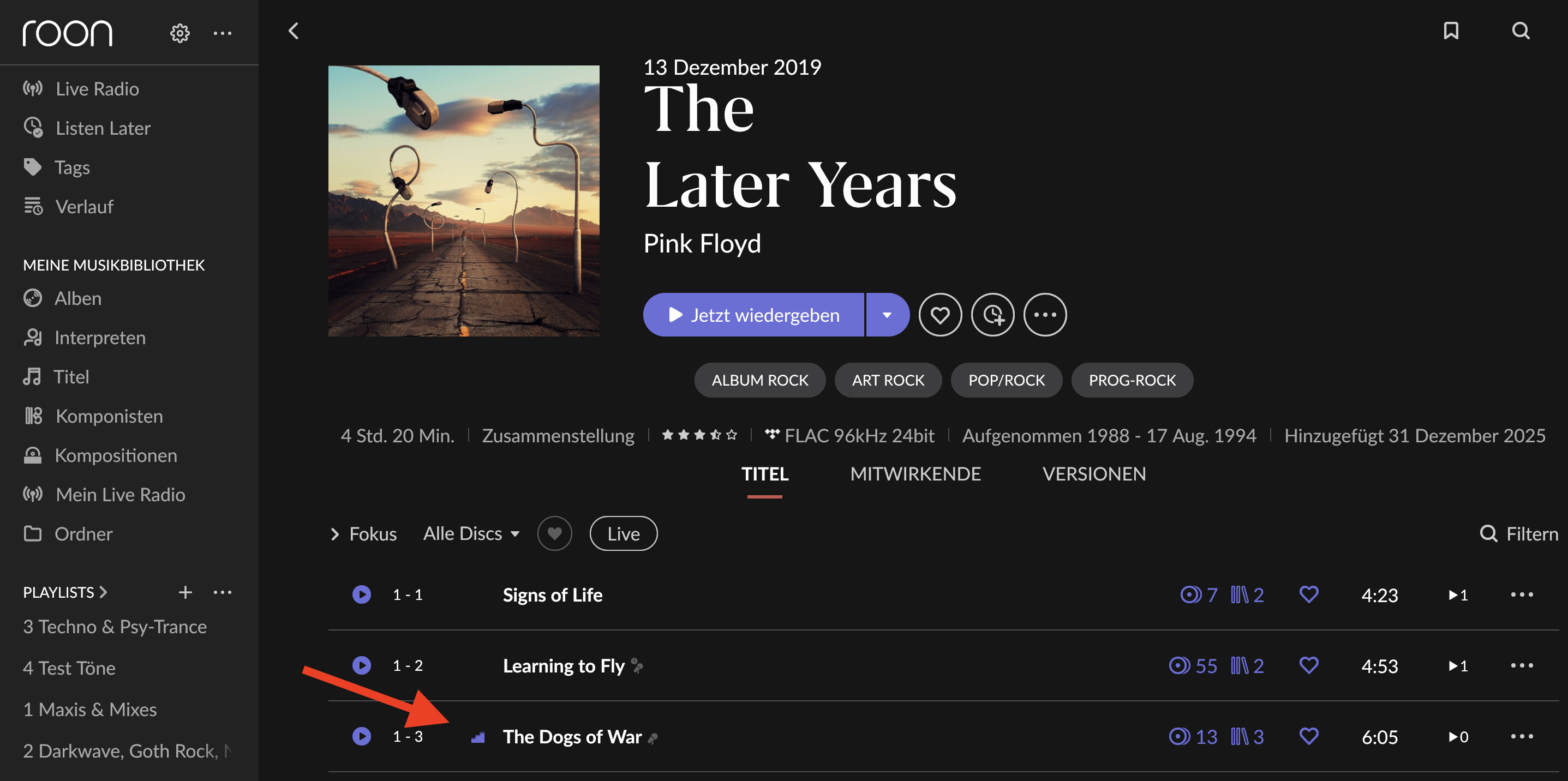Open the Prog-Rock genre tag
This screenshot has width=1568, height=781.
pos(1132,380)
